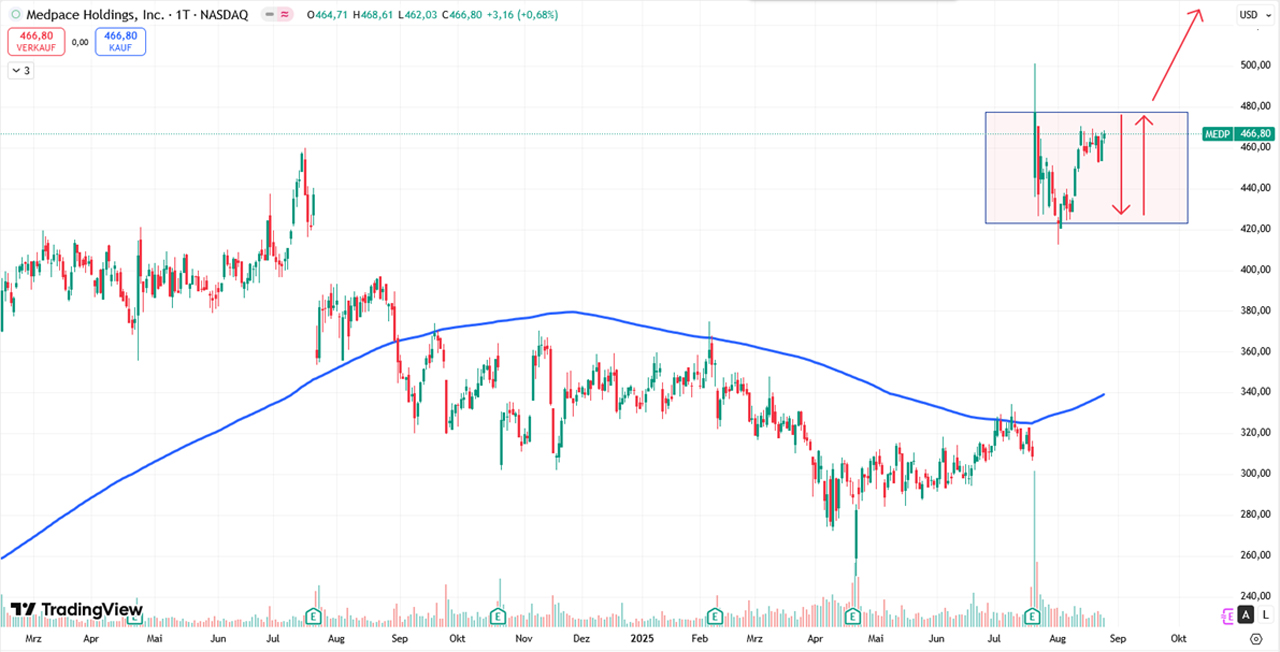The height and width of the screenshot is (652, 1280).
Task: Click the red VERKAUF sell button
Action: click(36, 41)
